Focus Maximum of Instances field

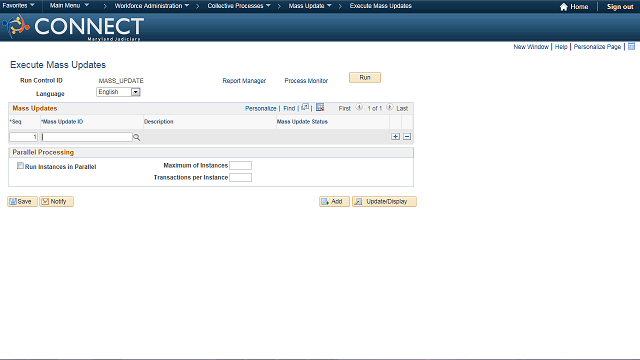coord(240,165)
